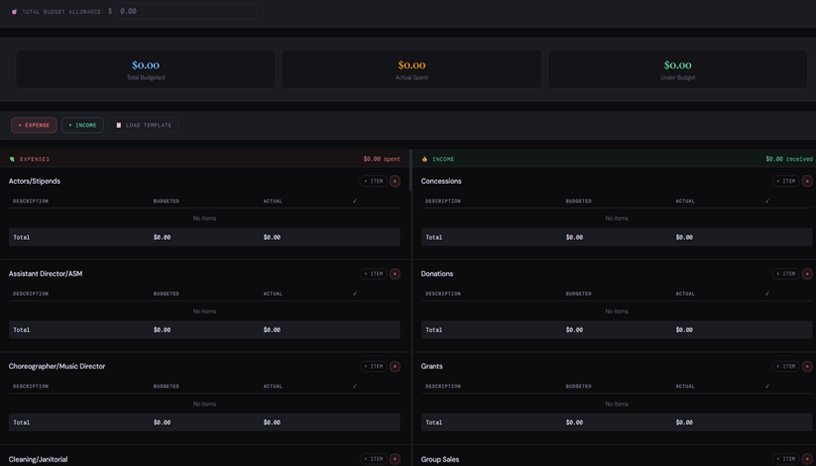Click checkmark column header in Grants
This screenshot has width=816, height=466.
767,386
